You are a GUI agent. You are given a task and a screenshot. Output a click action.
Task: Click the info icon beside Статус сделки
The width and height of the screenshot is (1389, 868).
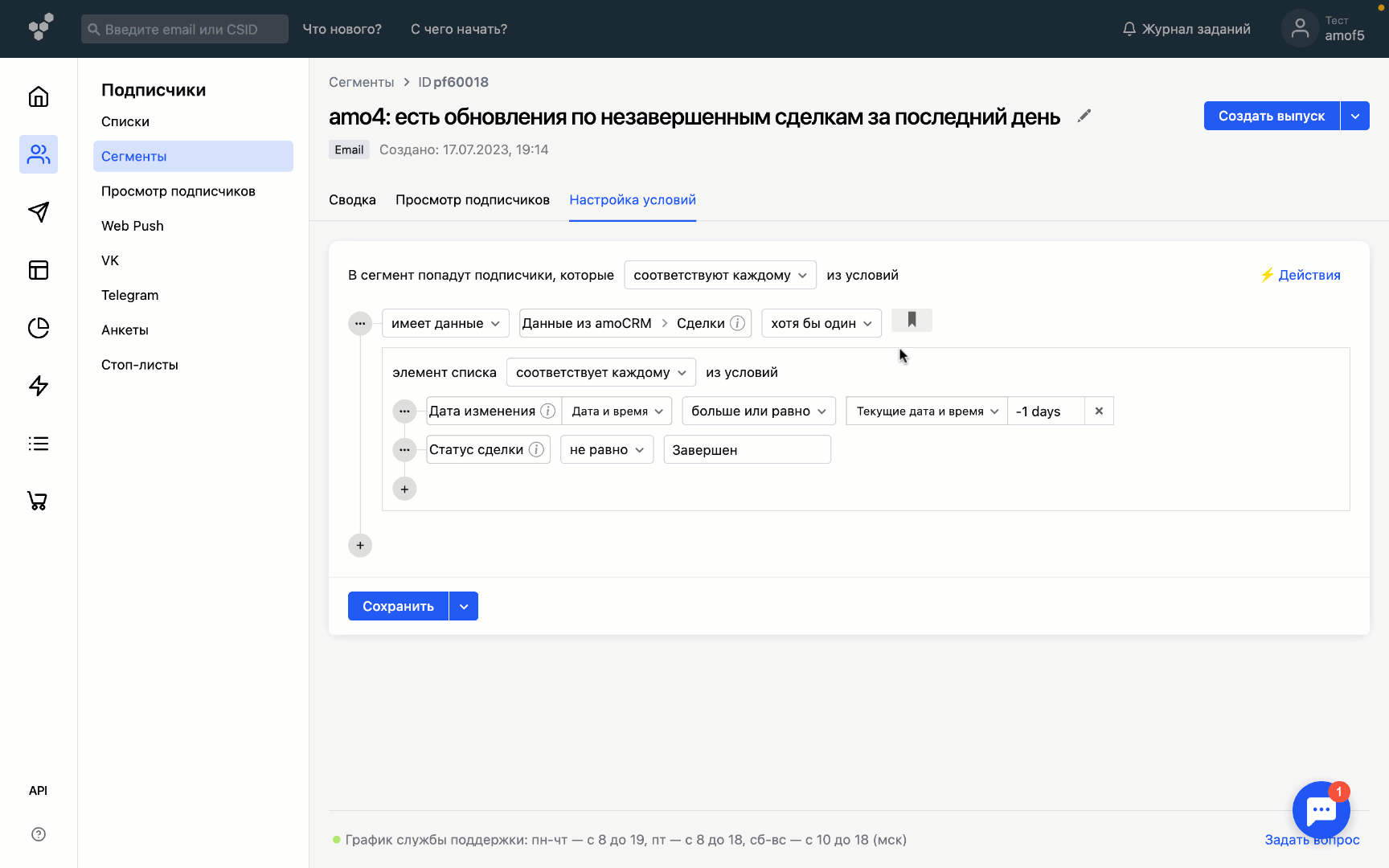pyautogui.click(x=536, y=449)
